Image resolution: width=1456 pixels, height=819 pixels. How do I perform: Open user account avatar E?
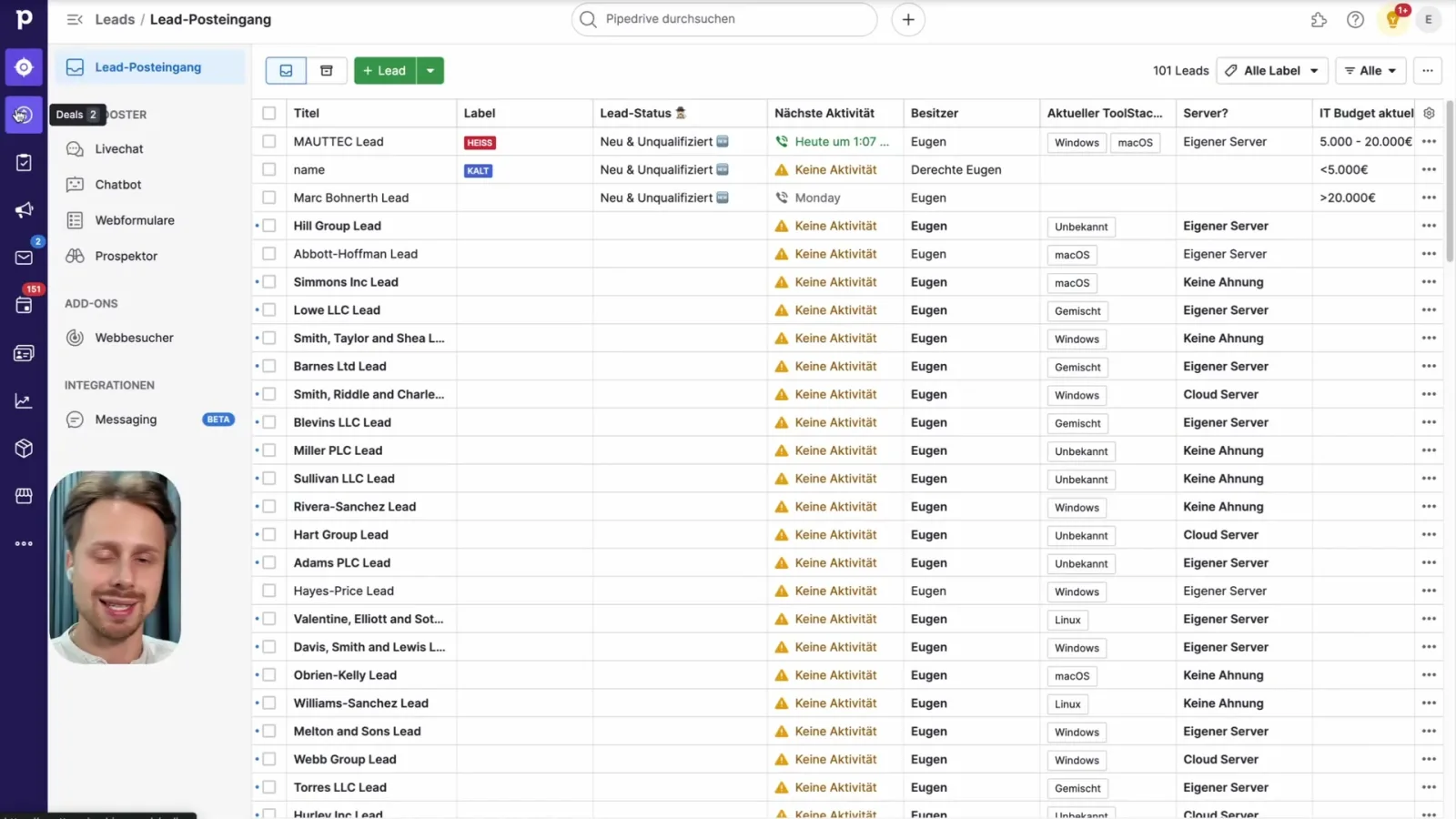1429,19
